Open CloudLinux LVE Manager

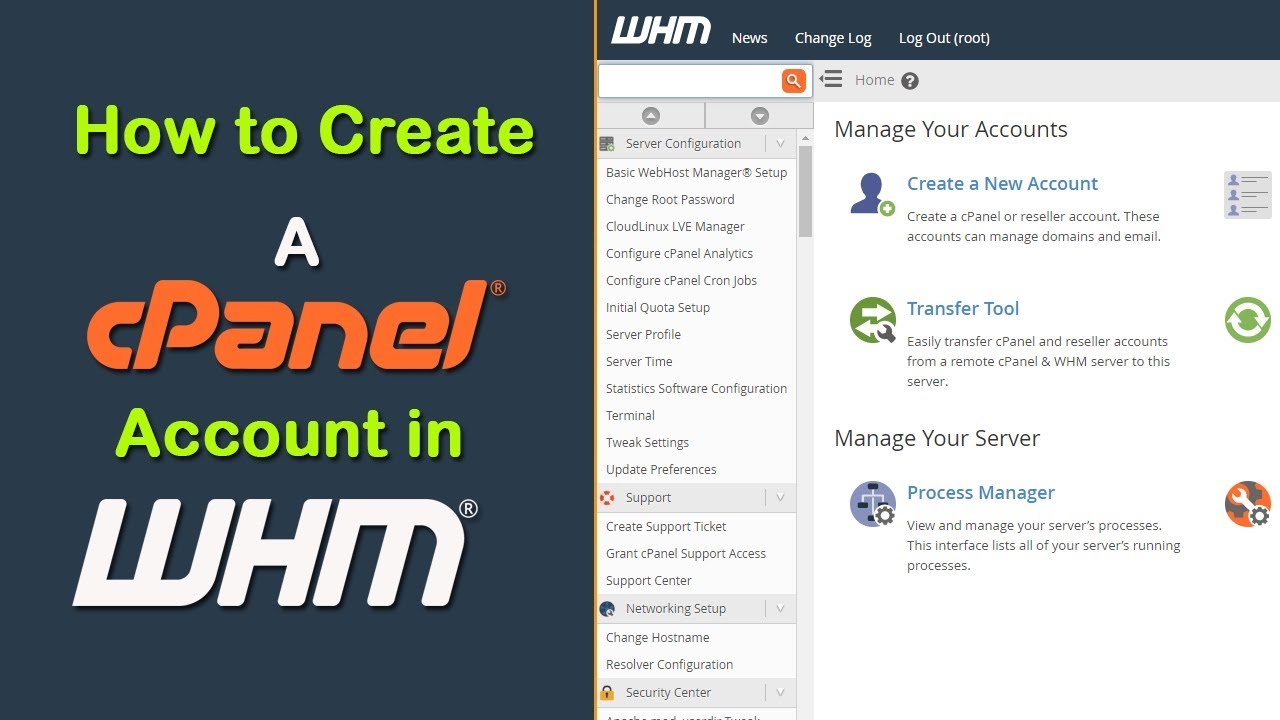675,227
